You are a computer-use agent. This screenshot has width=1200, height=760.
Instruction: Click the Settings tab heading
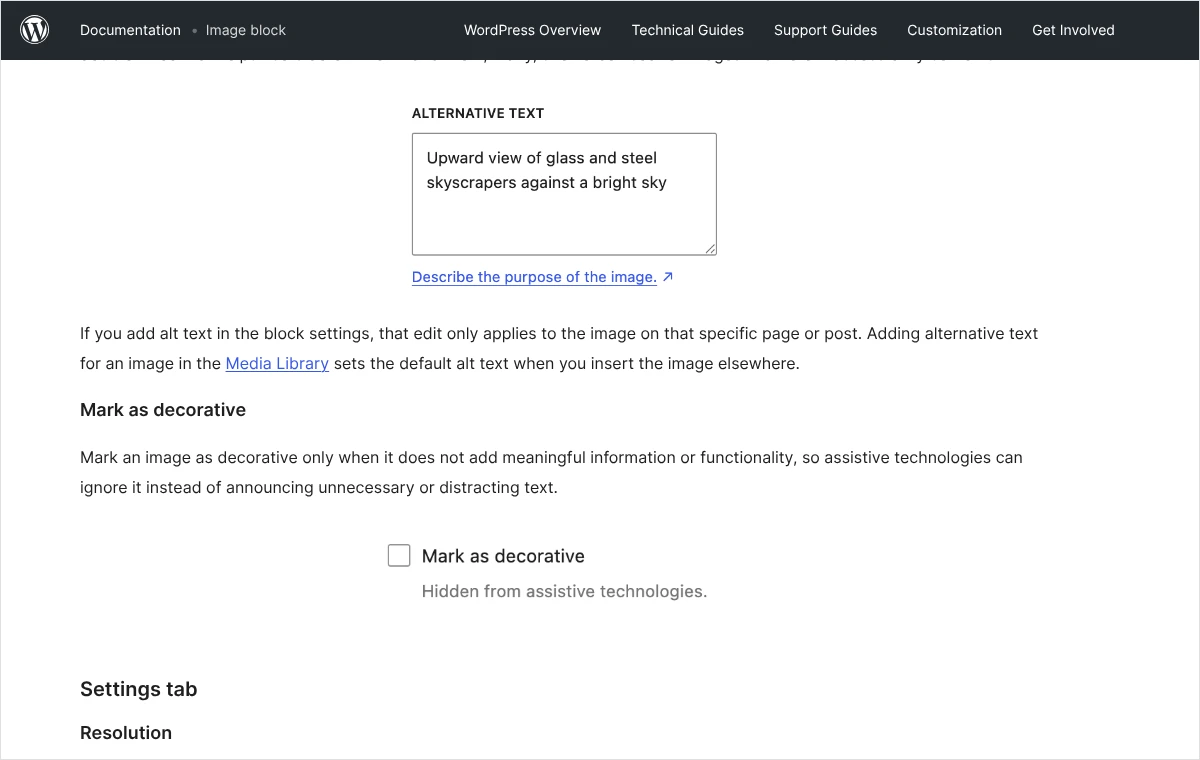[x=139, y=689]
